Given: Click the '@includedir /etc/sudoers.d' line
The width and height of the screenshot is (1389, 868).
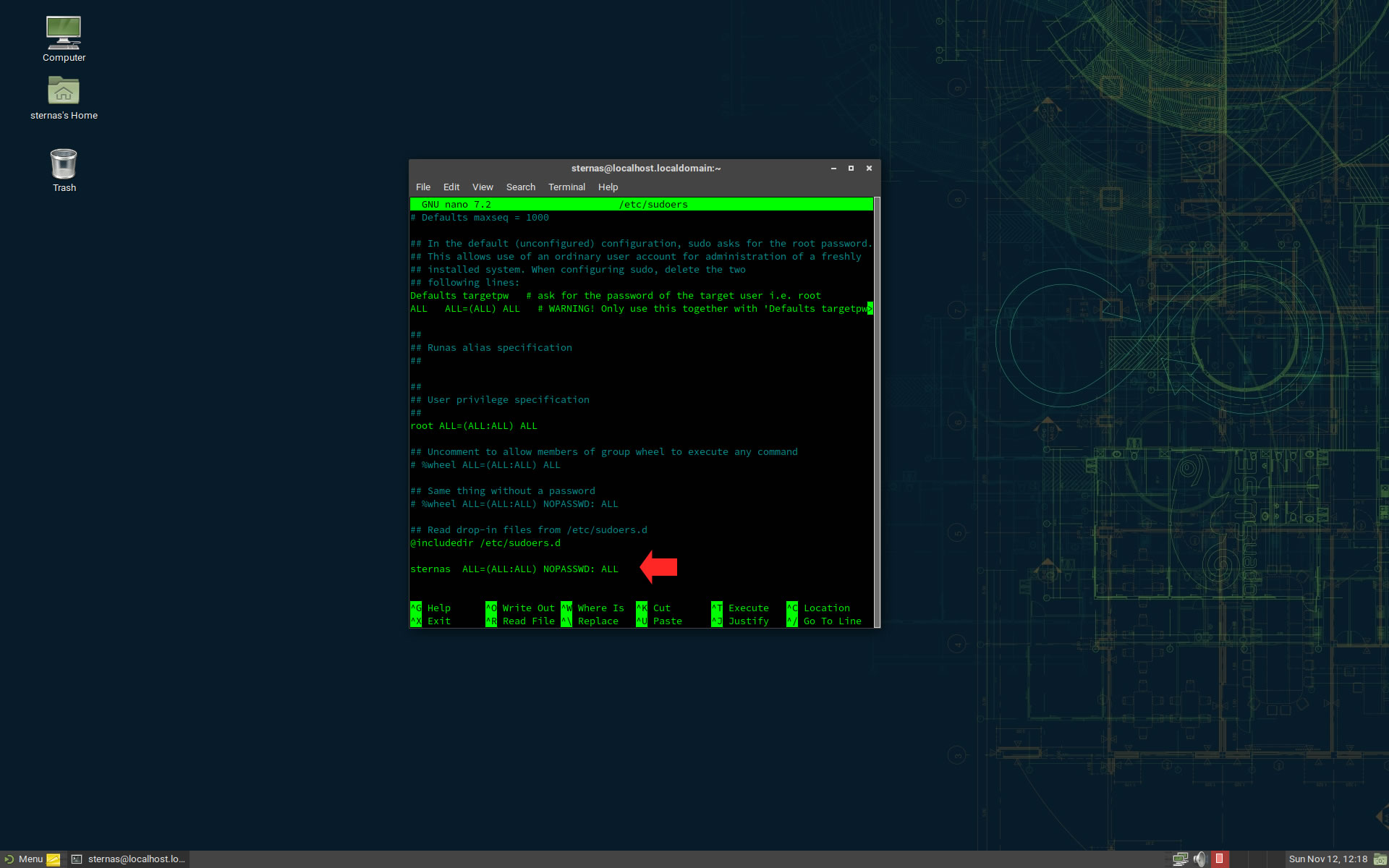Looking at the screenshot, I should (485, 543).
